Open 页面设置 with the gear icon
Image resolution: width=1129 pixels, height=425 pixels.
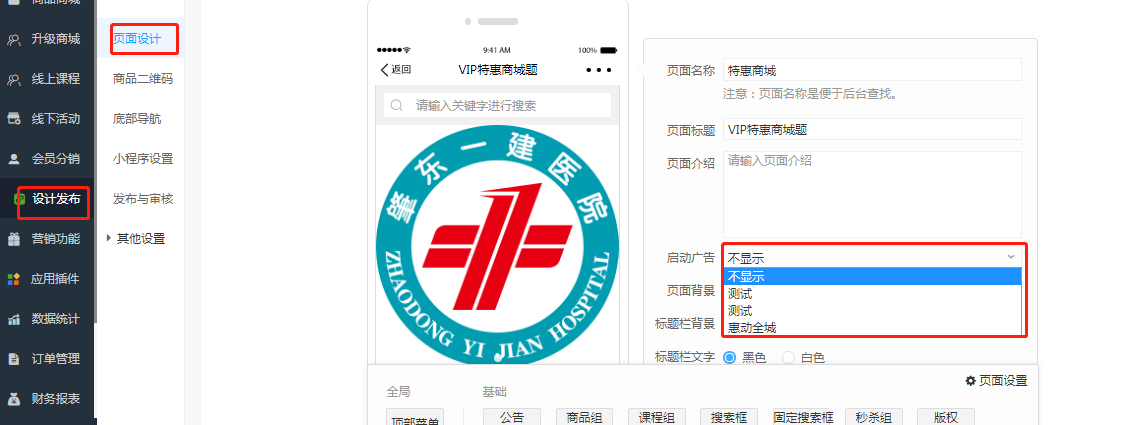pos(996,380)
